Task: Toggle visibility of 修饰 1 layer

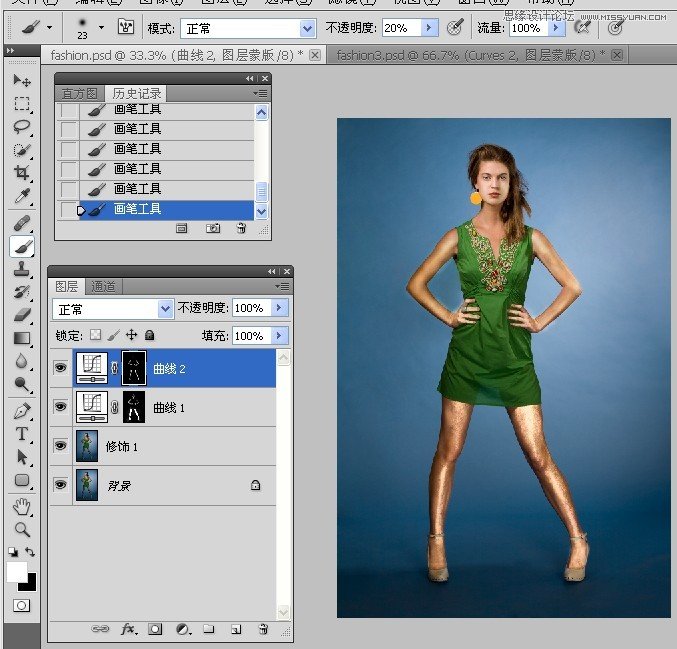Action: (61, 446)
